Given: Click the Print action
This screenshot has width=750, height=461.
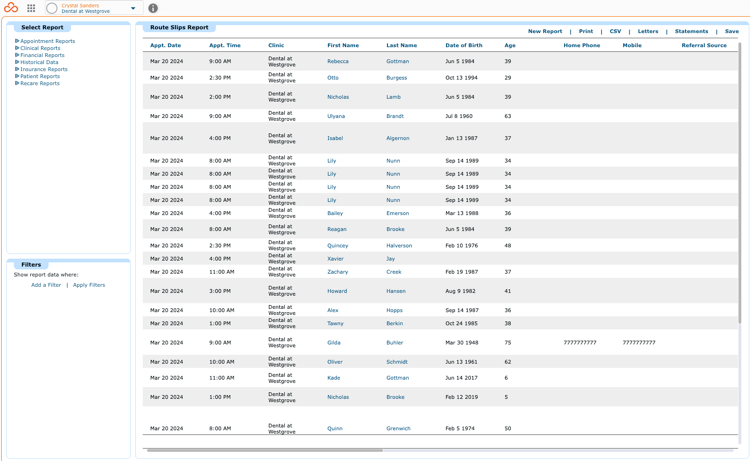Looking at the screenshot, I should (x=585, y=31).
